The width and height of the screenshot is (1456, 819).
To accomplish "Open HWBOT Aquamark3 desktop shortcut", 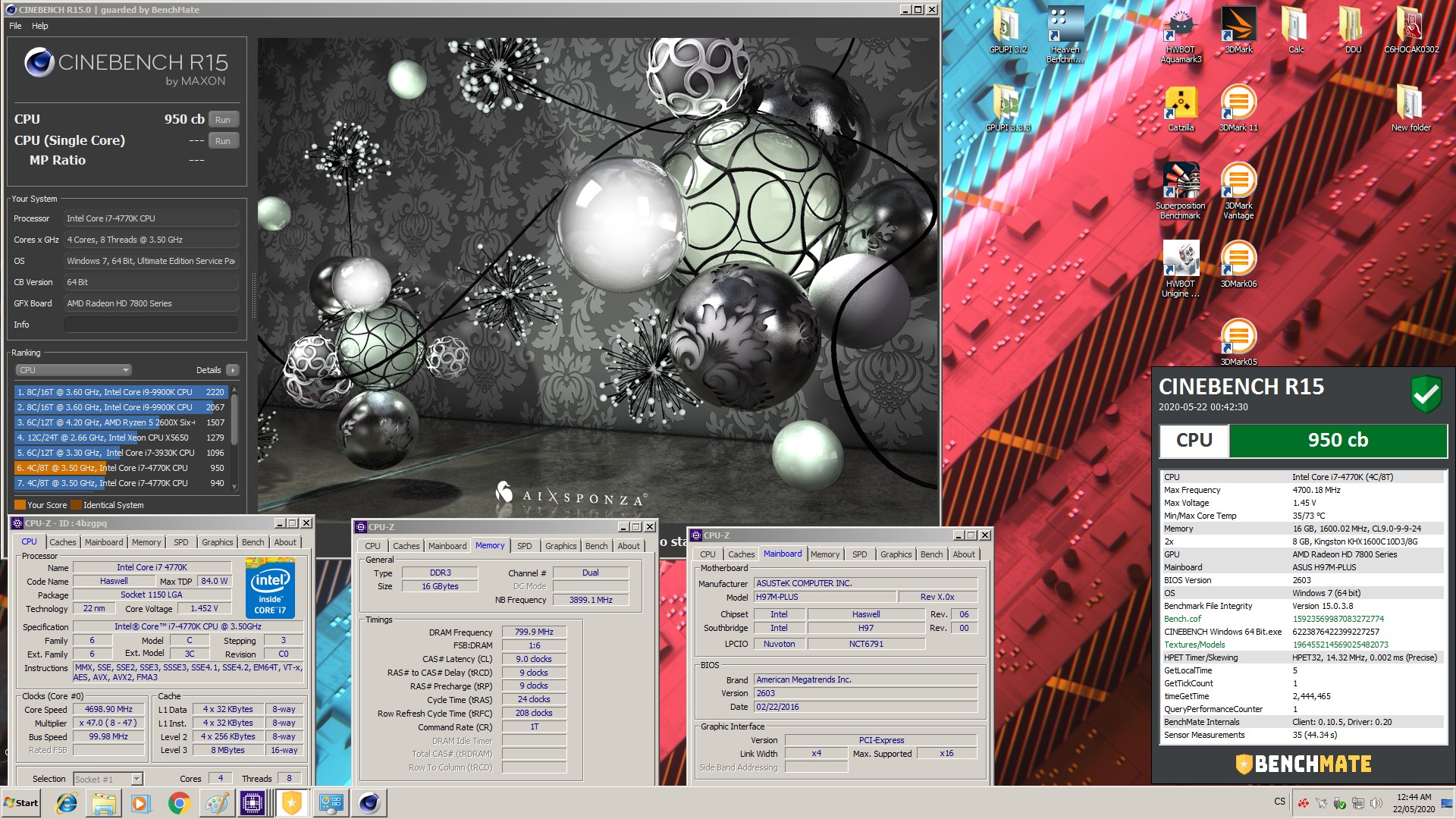I will (x=1181, y=34).
